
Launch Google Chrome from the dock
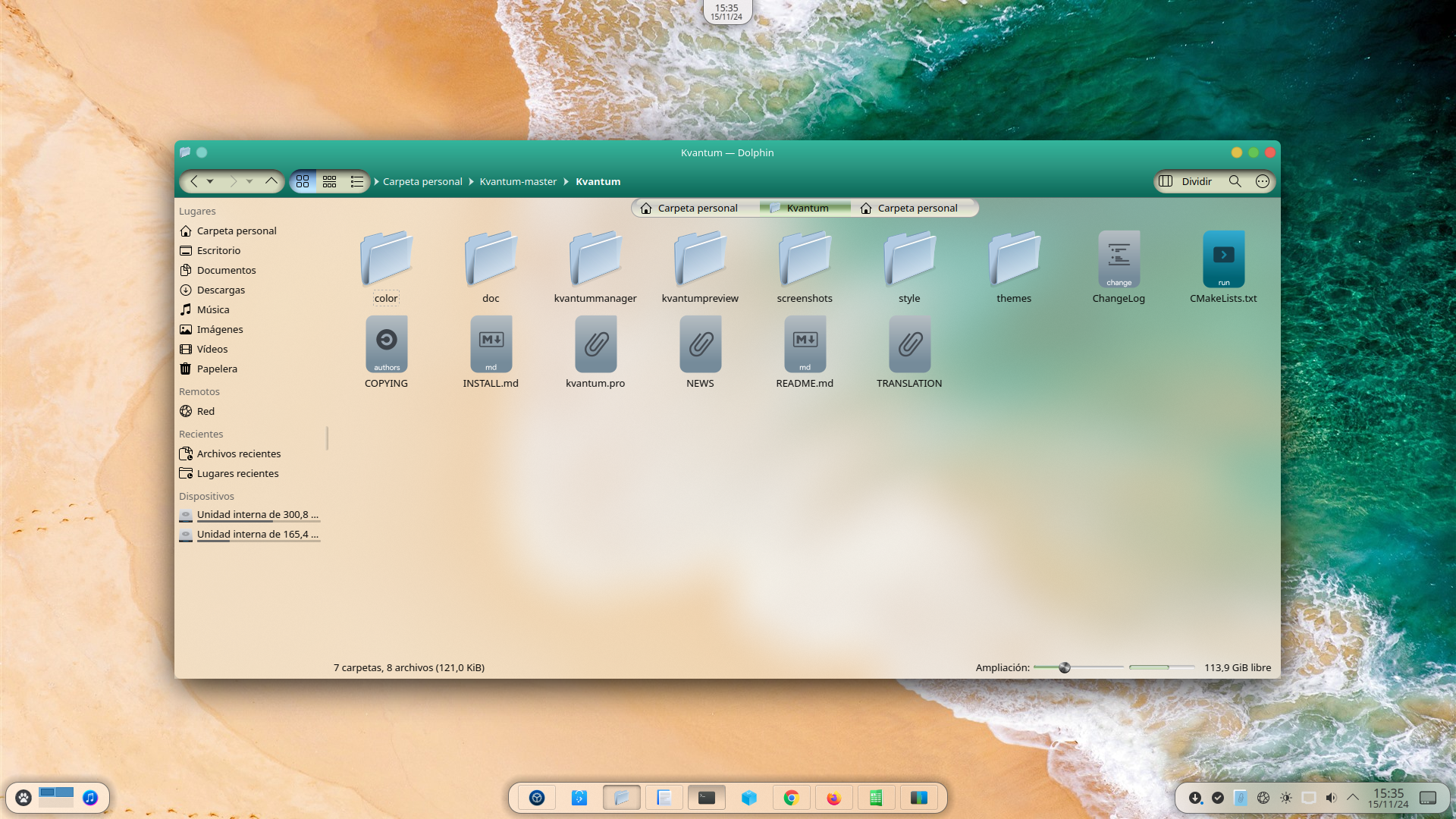(791, 798)
